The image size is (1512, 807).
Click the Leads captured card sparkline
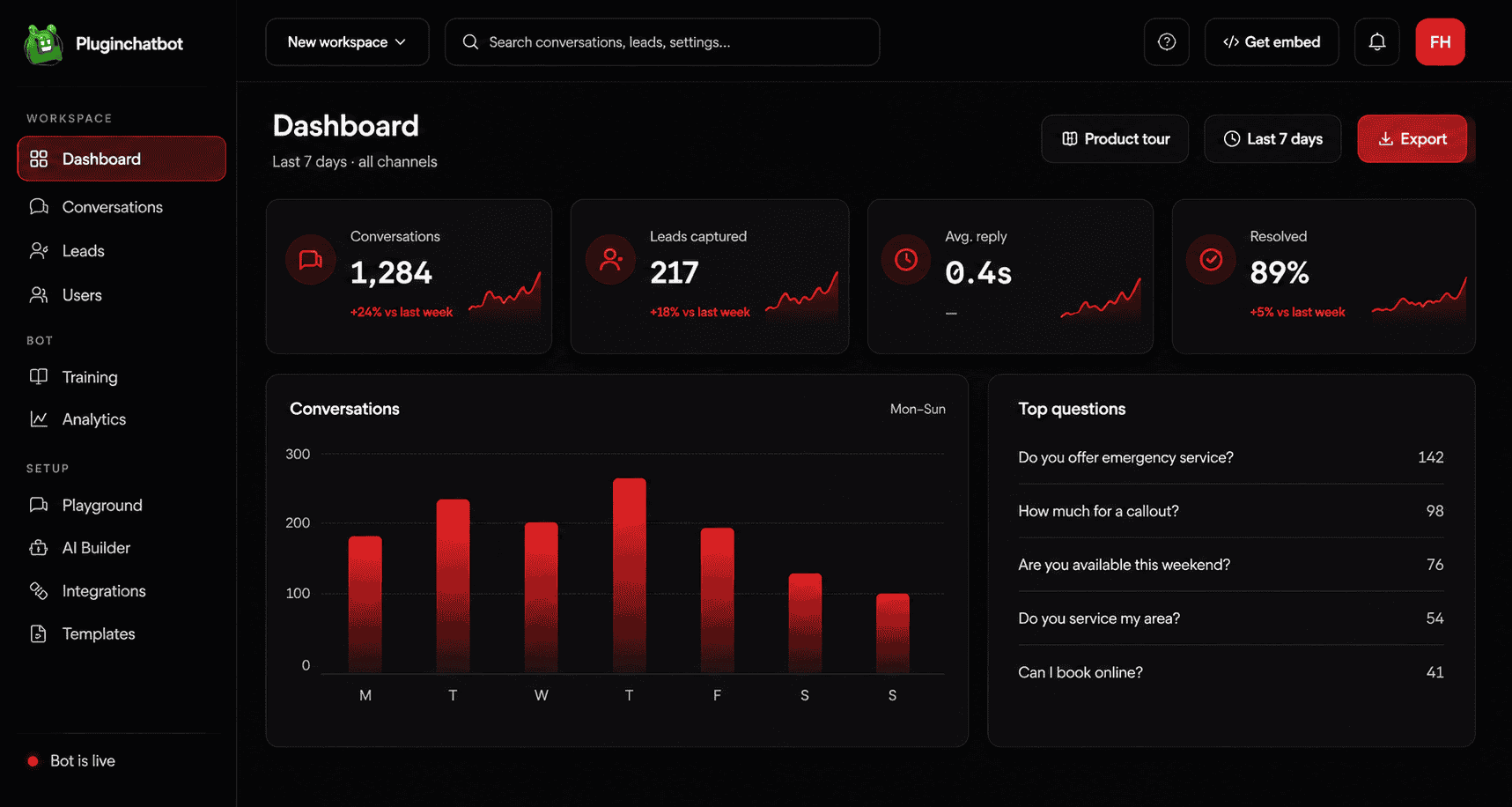(801, 295)
